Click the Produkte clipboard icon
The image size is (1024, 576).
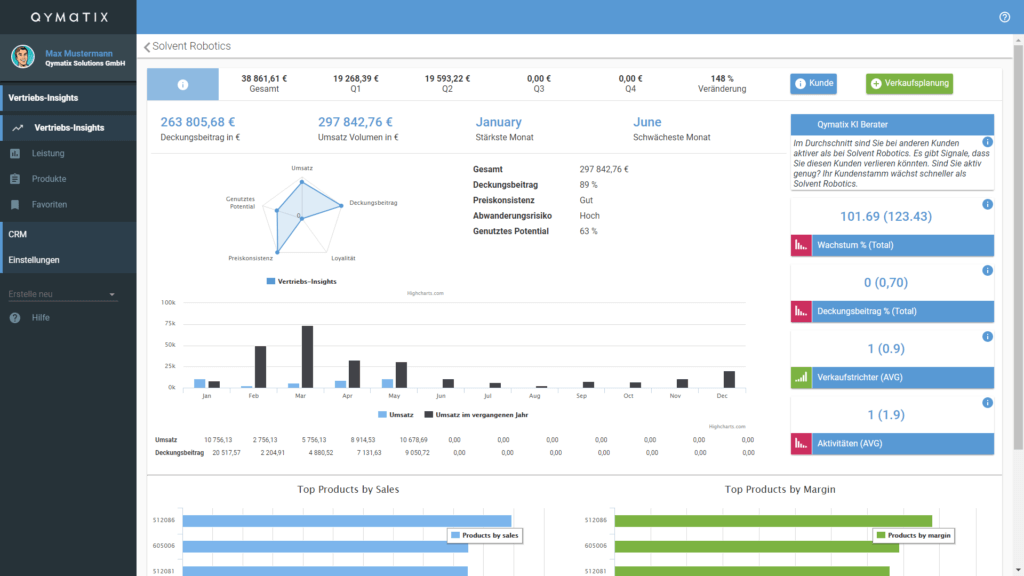click(15, 179)
